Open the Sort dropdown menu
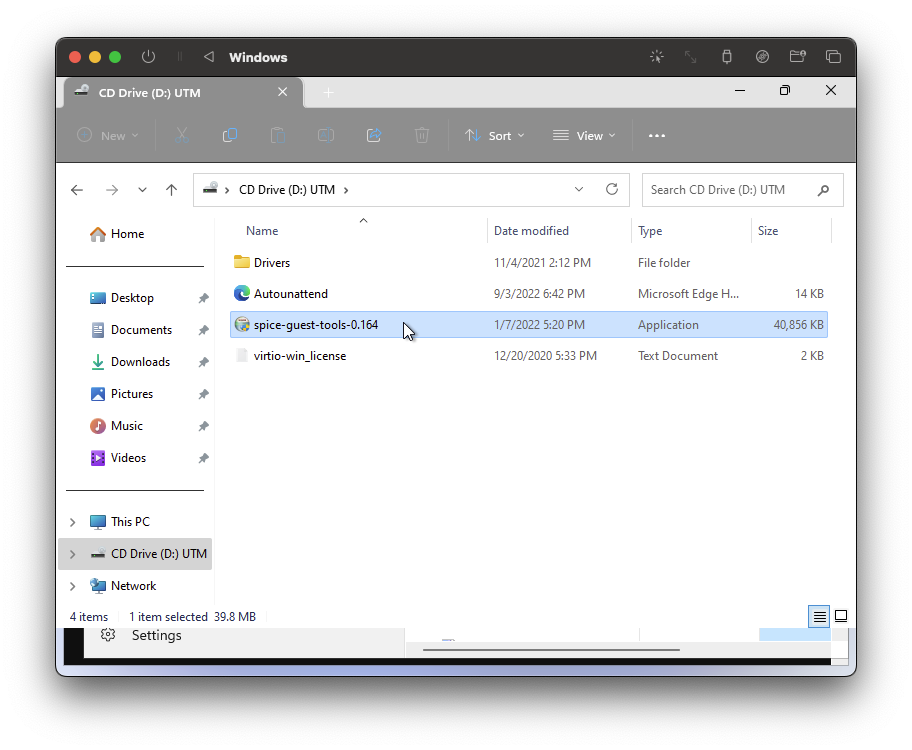Image resolution: width=912 pixels, height=750 pixels. [x=495, y=136]
